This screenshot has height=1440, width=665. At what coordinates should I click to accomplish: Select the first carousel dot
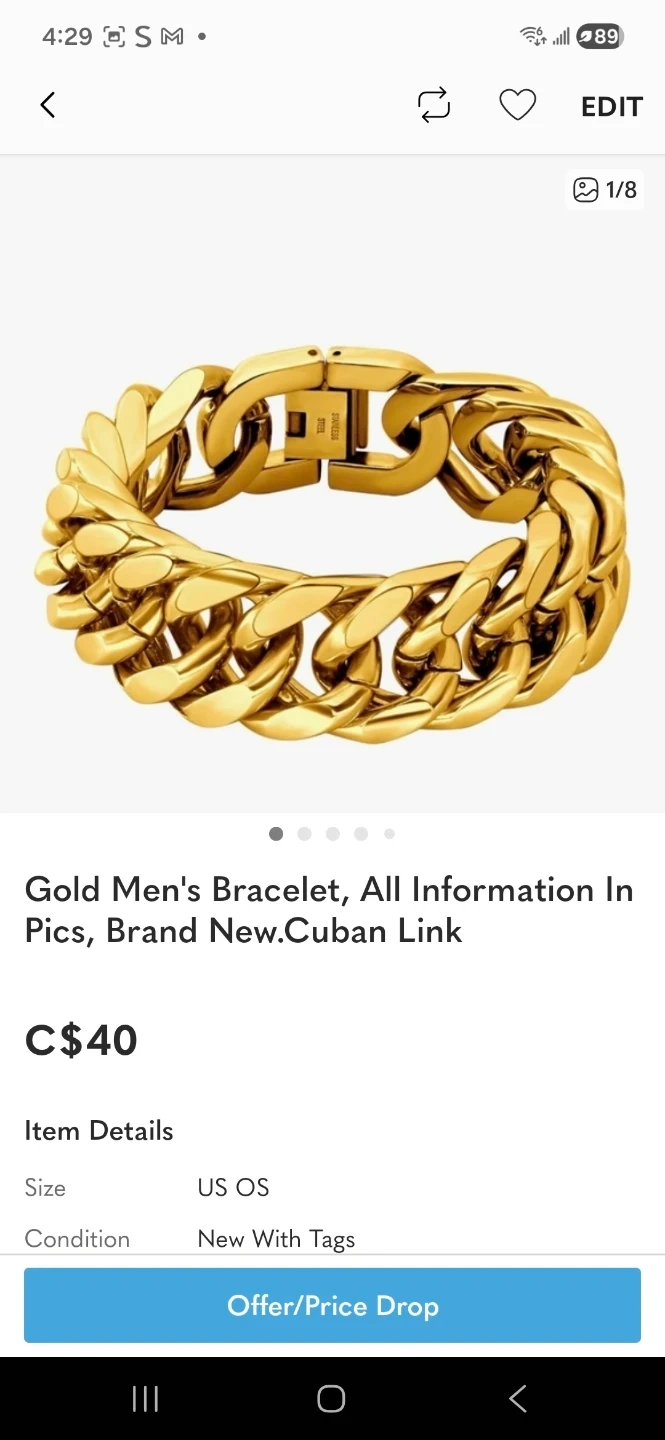tap(276, 834)
